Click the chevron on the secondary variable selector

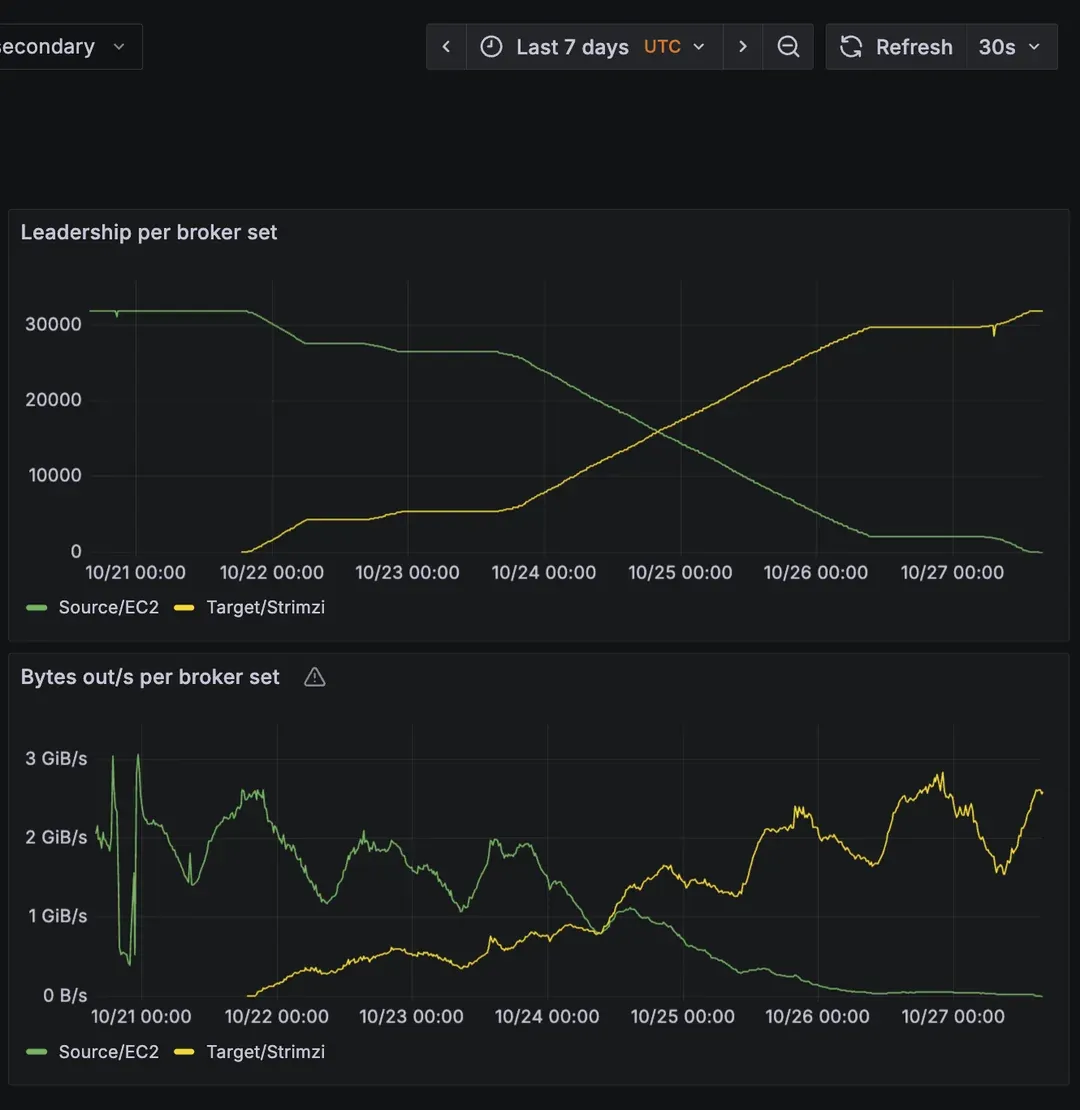[x=118, y=46]
